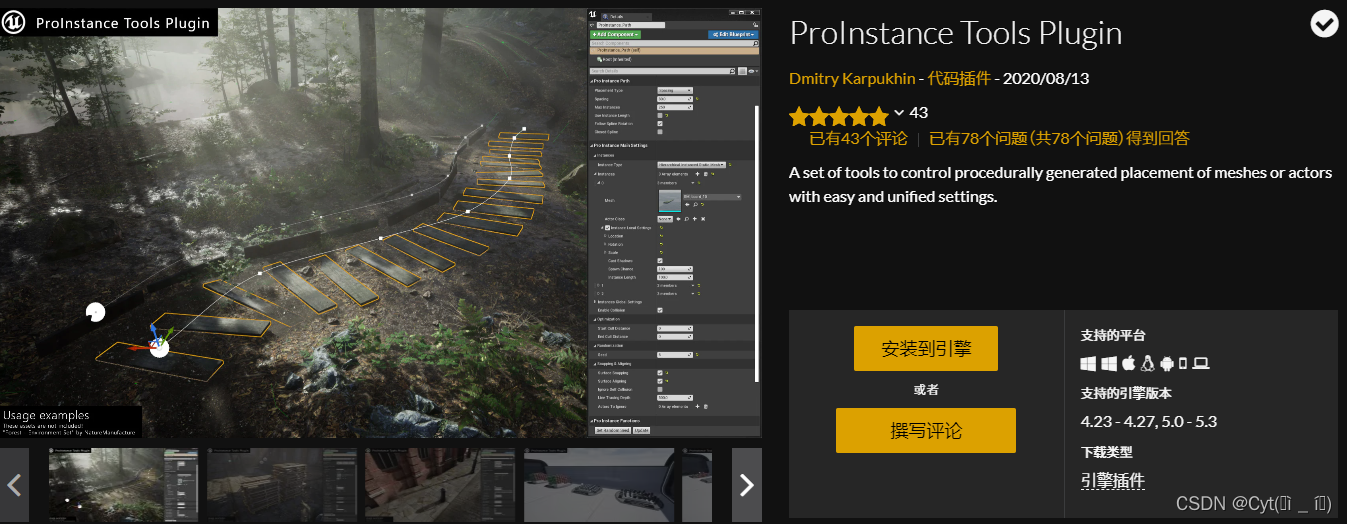Click the 安装到引擎 install button
Image resolution: width=1347 pixels, height=524 pixels.
[926, 349]
